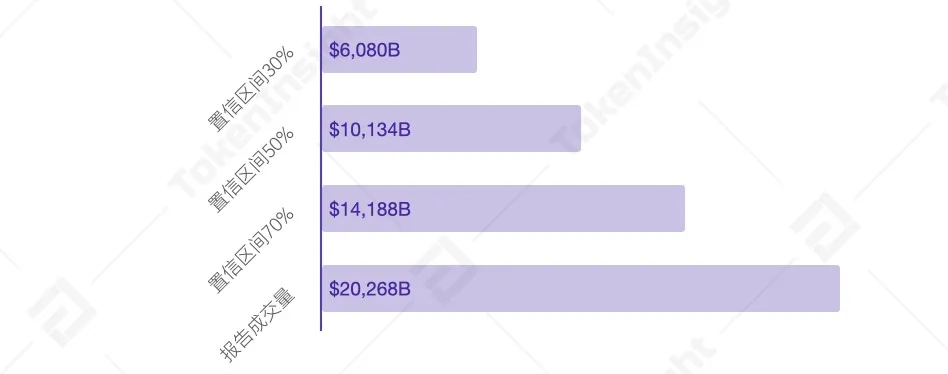The width and height of the screenshot is (948, 374).
Task: Click the $6,080B value text
Action: coord(365,50)
